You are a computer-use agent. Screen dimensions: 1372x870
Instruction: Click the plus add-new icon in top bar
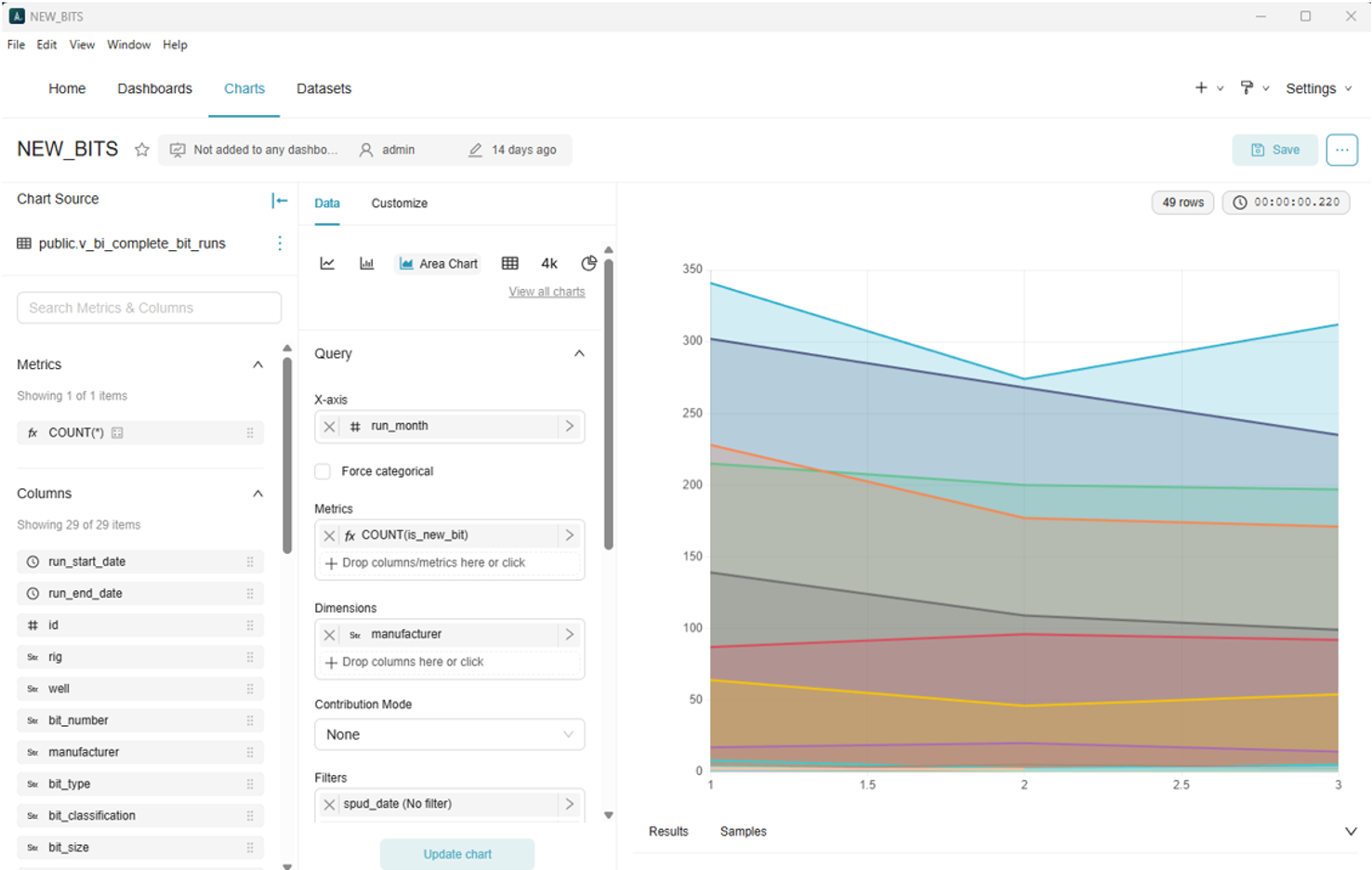coord(1201,88)
